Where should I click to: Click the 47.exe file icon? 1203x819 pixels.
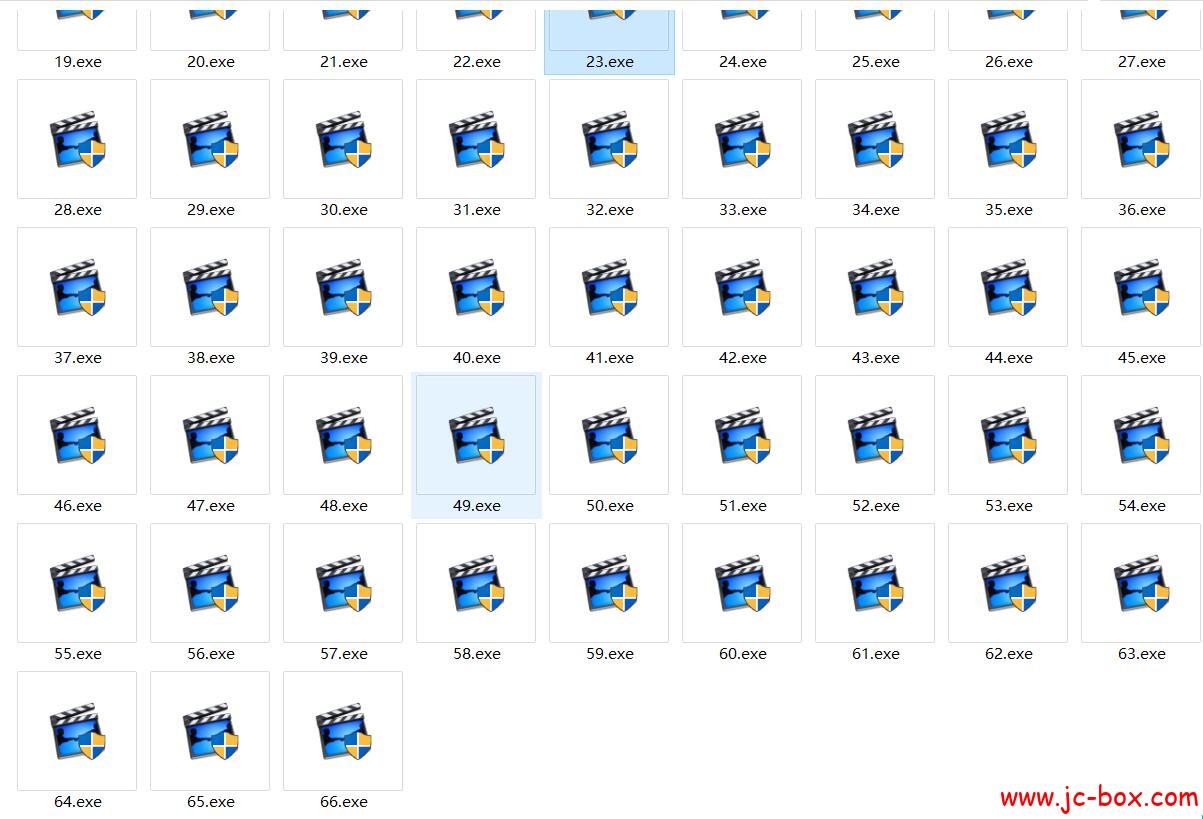(211, 435)
